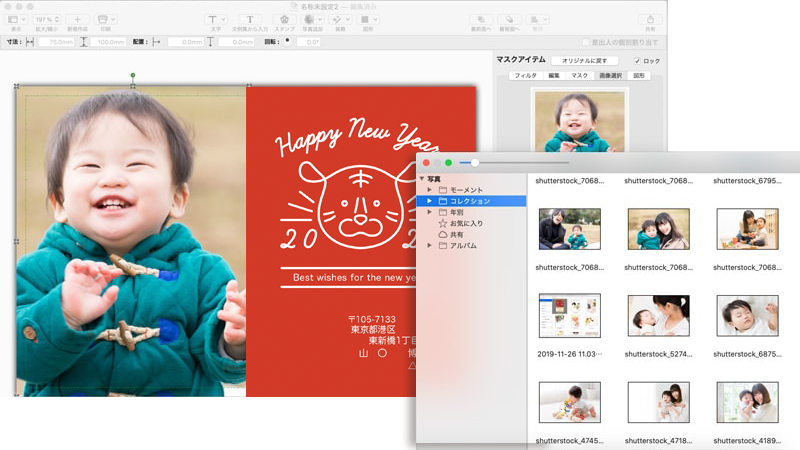Select the お気に入り star row

[x=472, y=223]
